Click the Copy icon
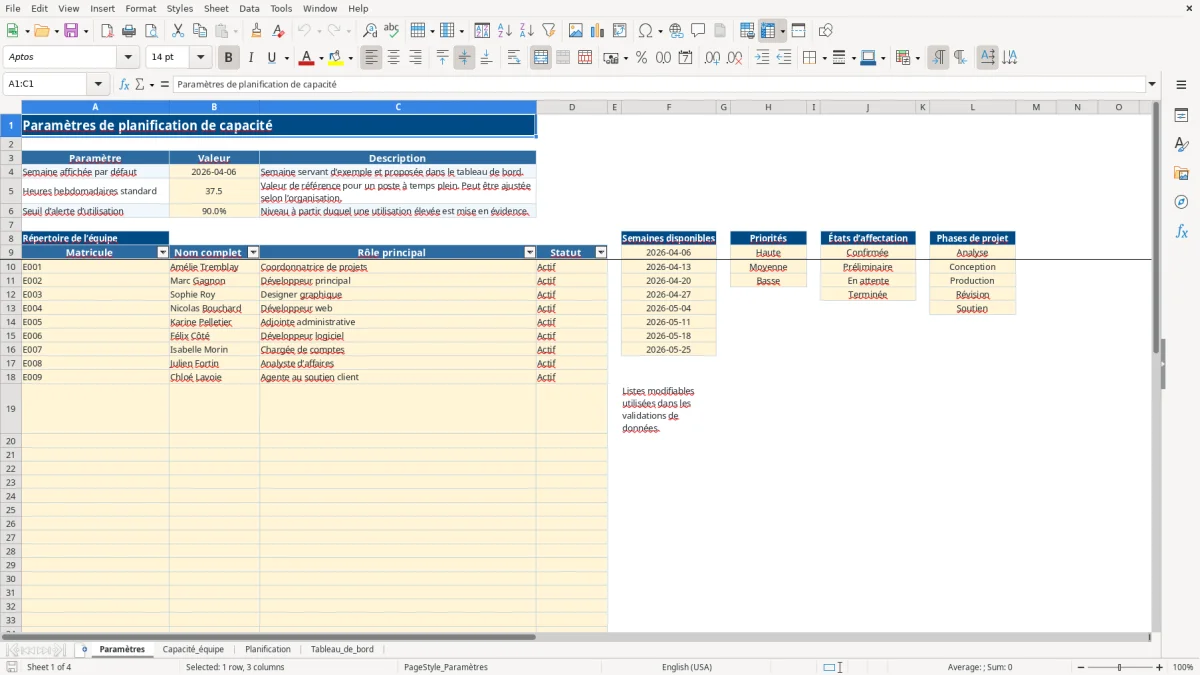The width and height of the screenshot is (1200, 675). [199, 31]
